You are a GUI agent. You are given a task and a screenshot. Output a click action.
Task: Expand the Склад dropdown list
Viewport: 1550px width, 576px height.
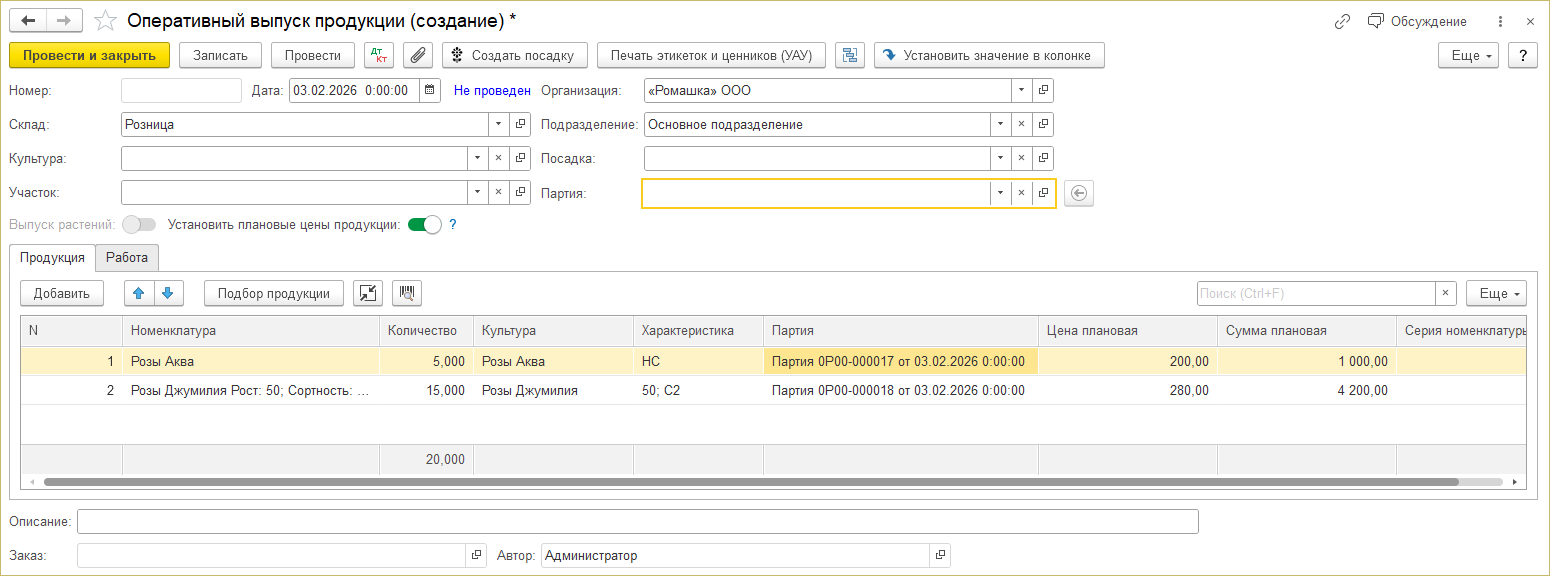coord(499,125)
